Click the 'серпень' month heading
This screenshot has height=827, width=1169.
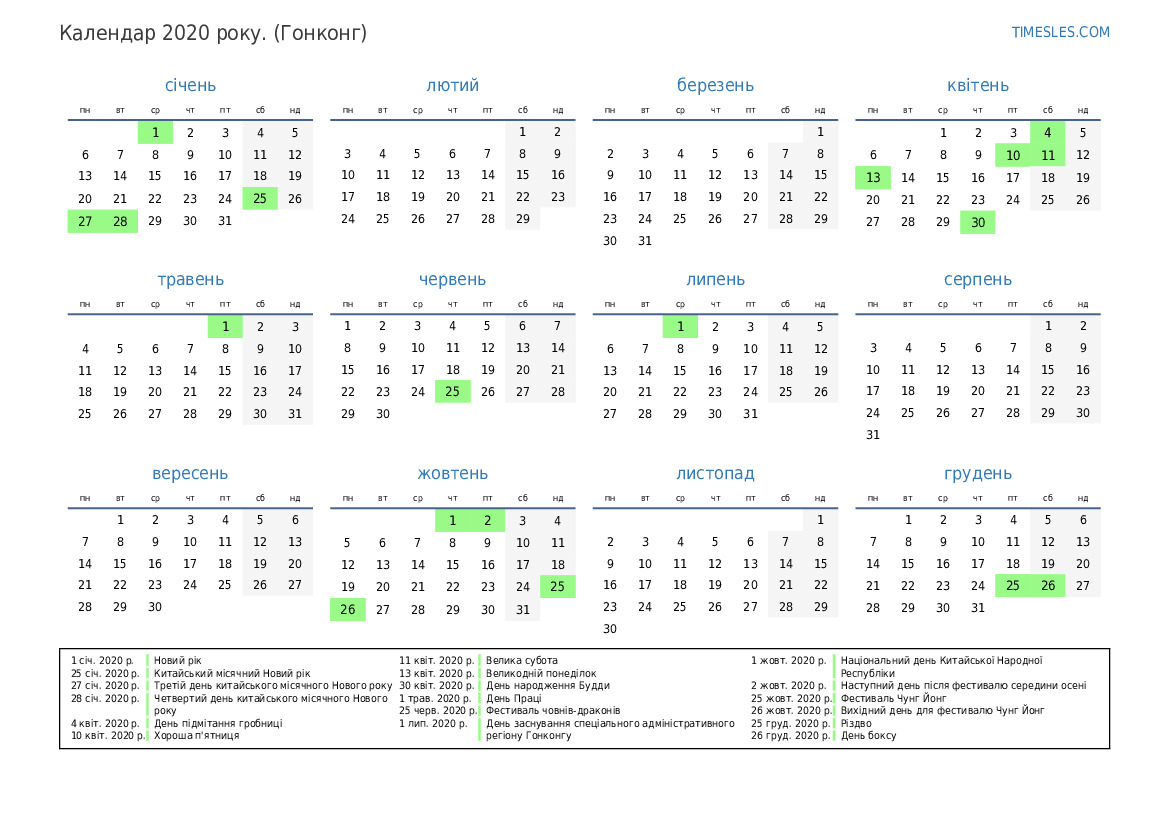click(977, 280)
